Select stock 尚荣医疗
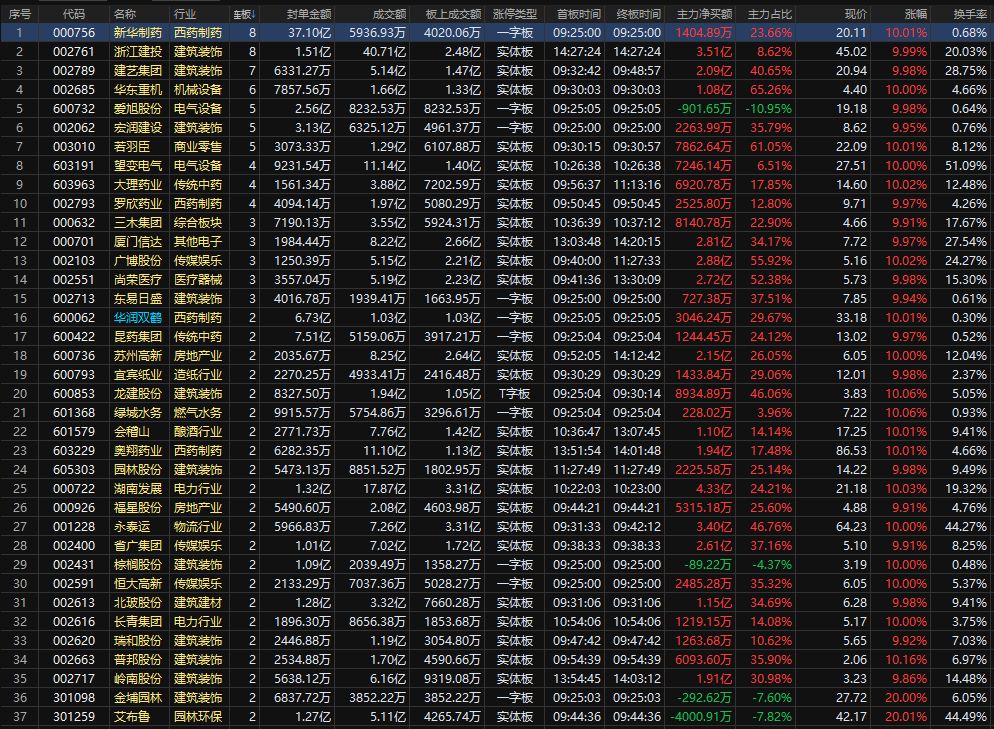Screen dimensions: 994x729 [138, 280]
